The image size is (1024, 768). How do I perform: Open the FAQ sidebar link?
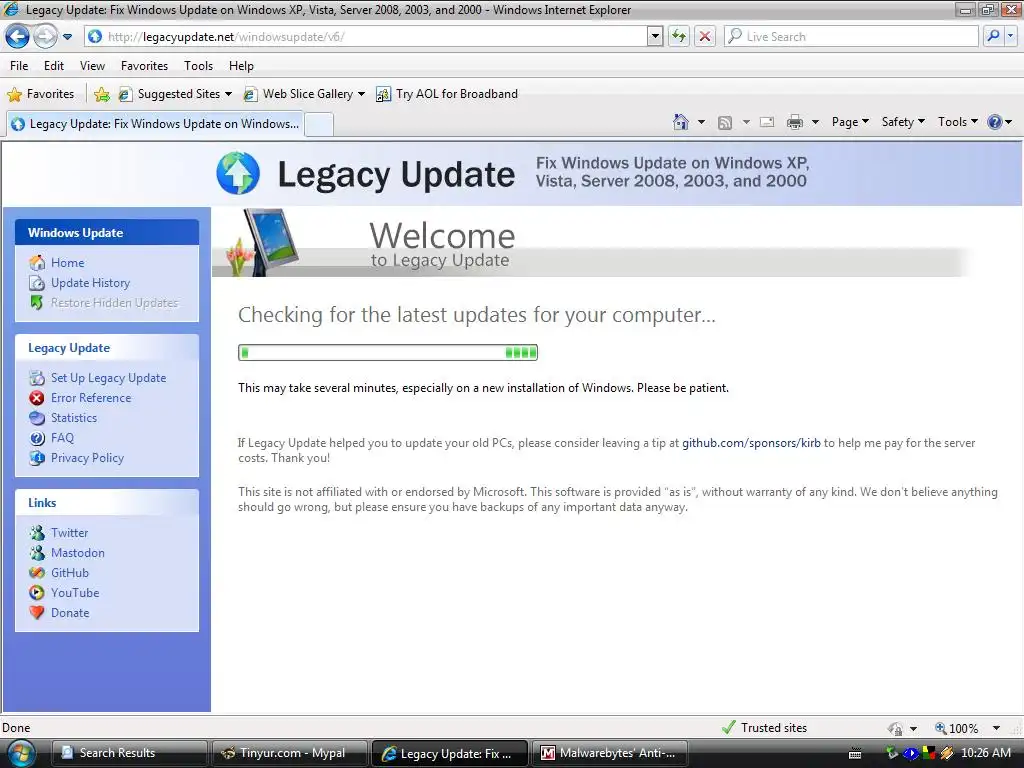[62, 438]
